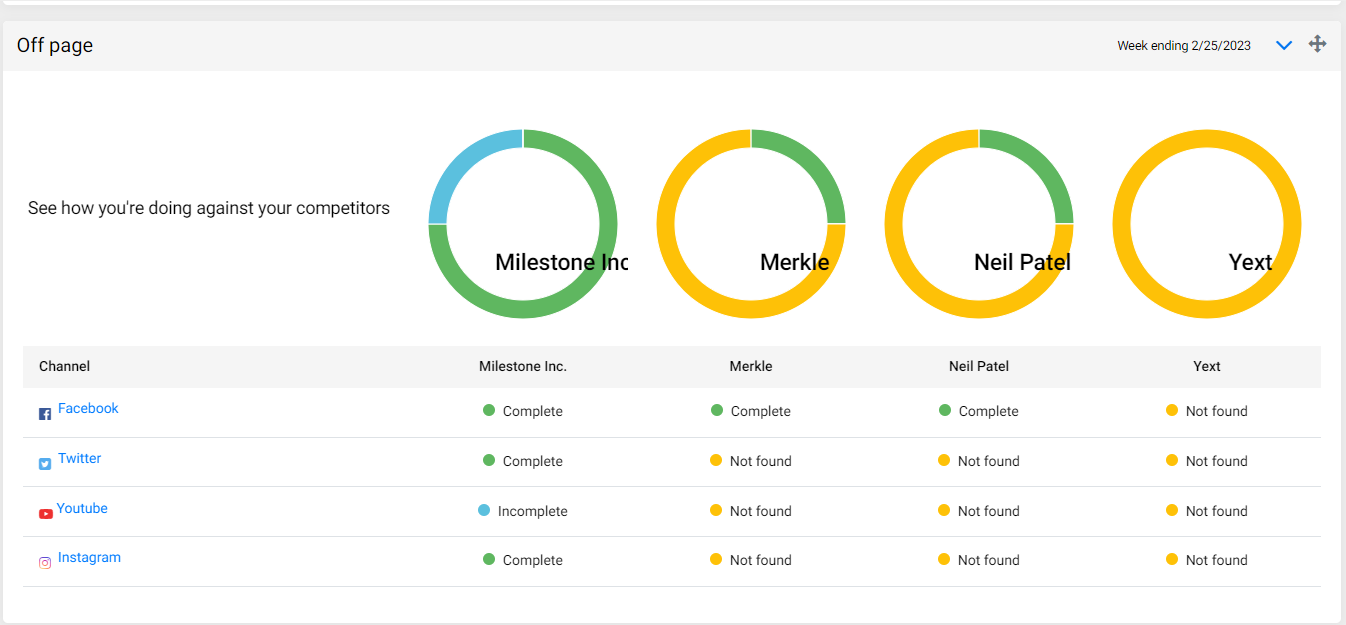Open the Instagram channel link
The width and height of the screenshot is (1346, 625).
(89, 557)
